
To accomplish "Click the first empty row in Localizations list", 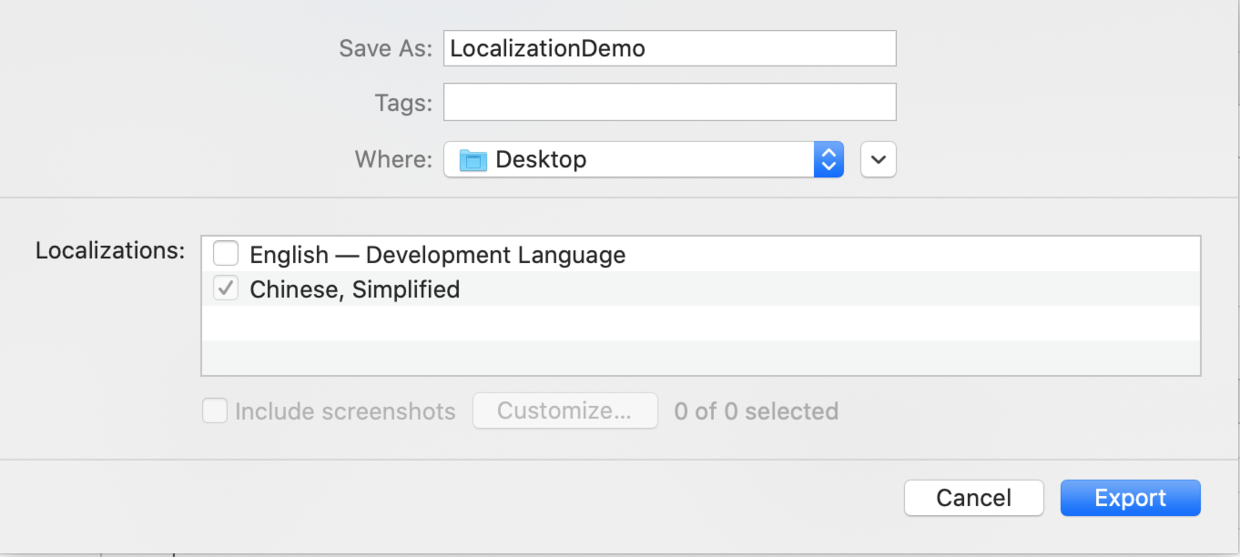I will (x=700, y=323).
